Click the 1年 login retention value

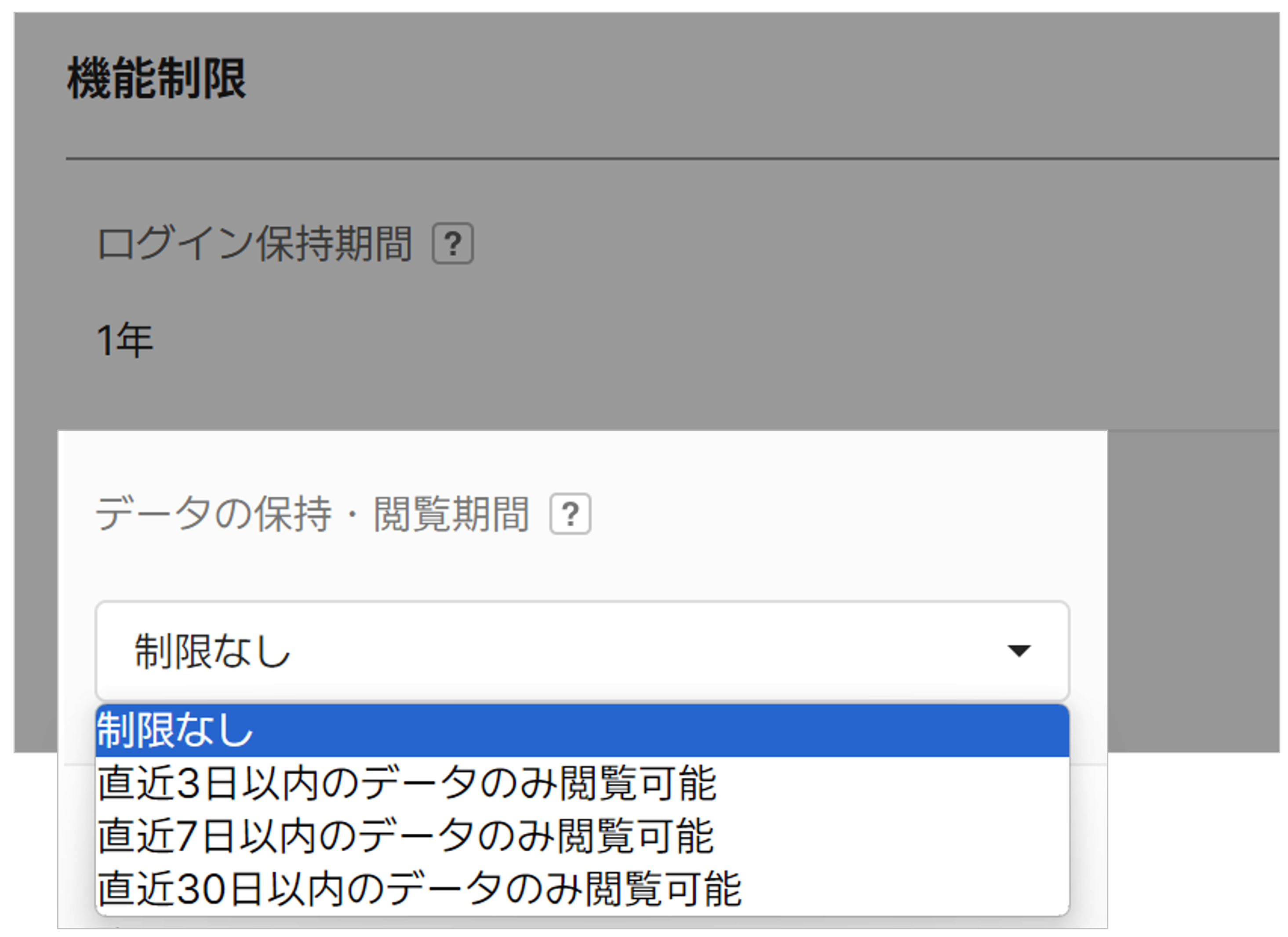coord(125,340)
